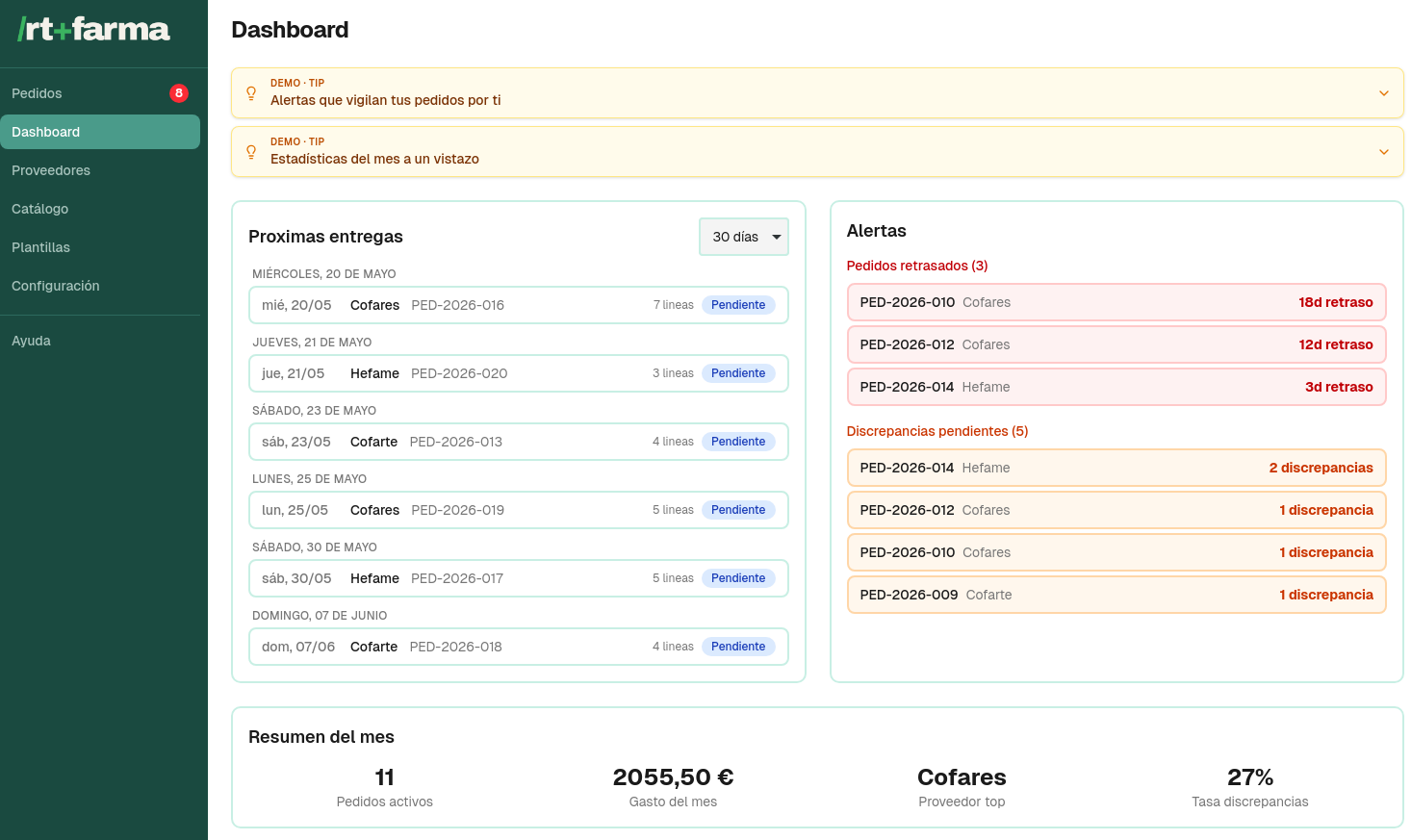Open delivery row PED-2026-017 from Hefame
The image size is (1411, 840).
pyautogui.click(x=519, y=578)
